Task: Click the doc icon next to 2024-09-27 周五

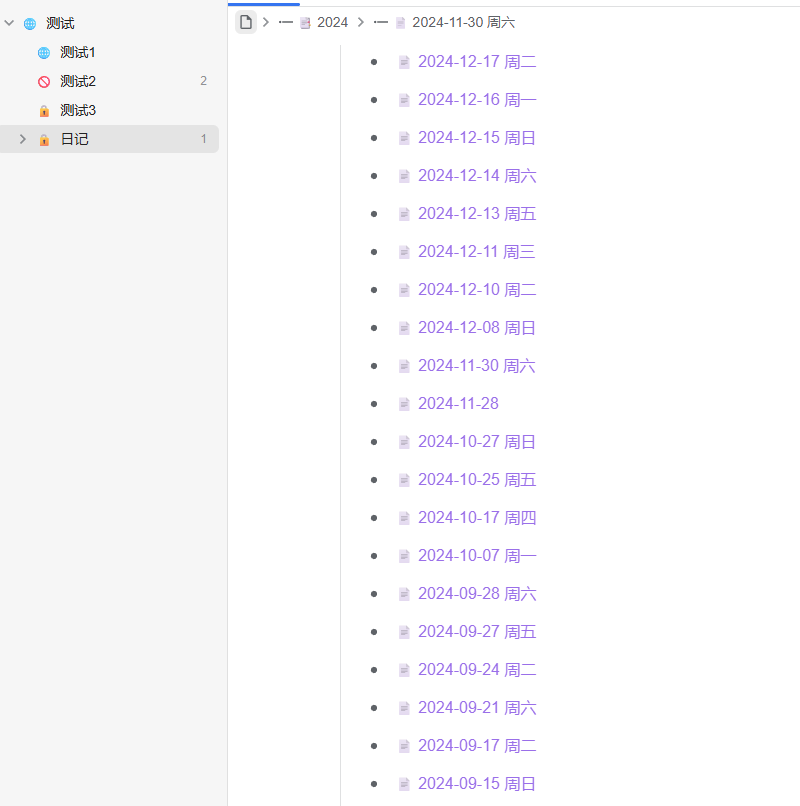Action: click(x=404, y=632)
